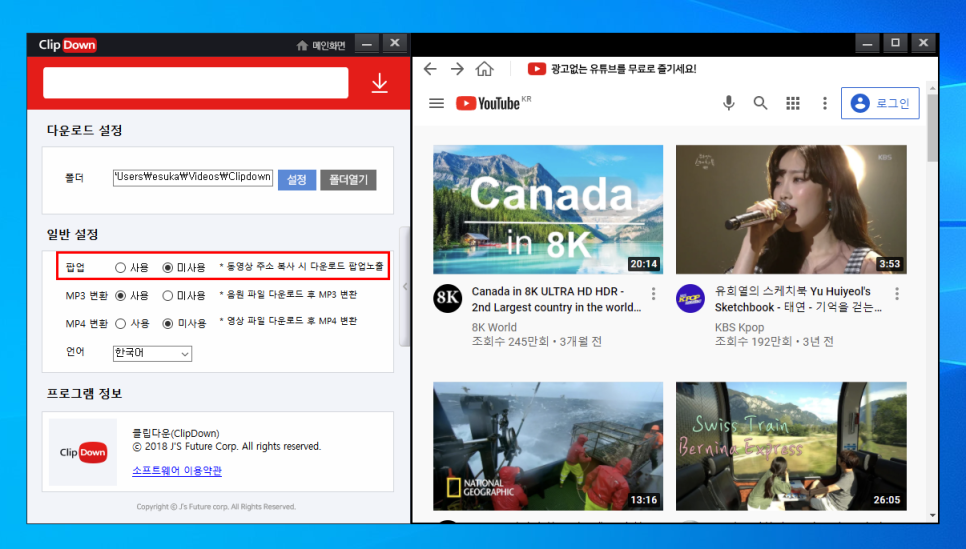
Task: Click the ClipDown logo in program info
Action: tap(83, 452)
